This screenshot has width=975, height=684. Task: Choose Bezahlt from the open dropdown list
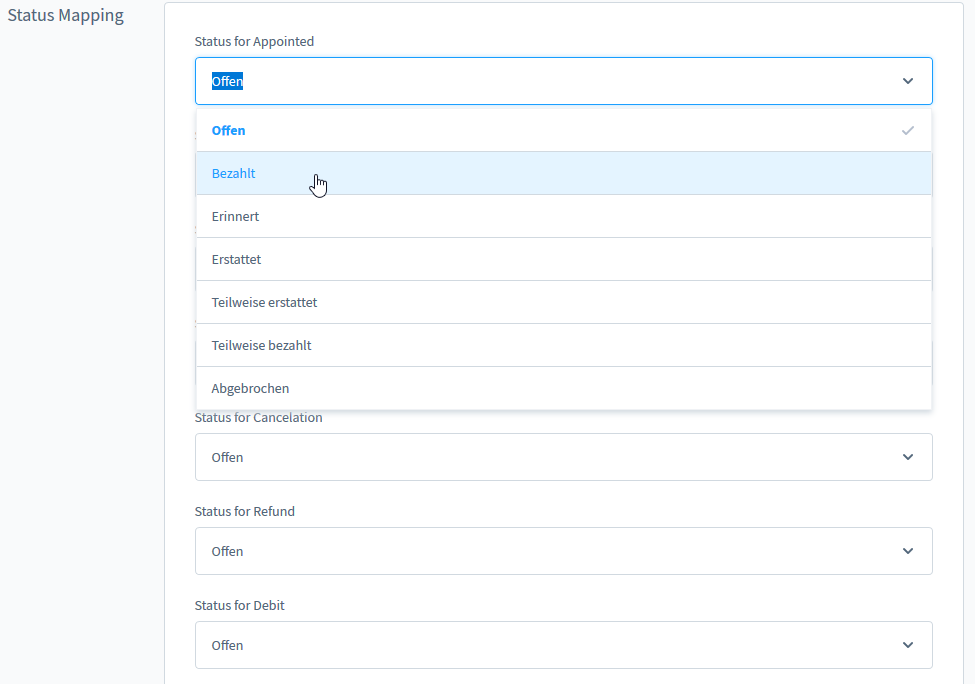coord(563,173)
